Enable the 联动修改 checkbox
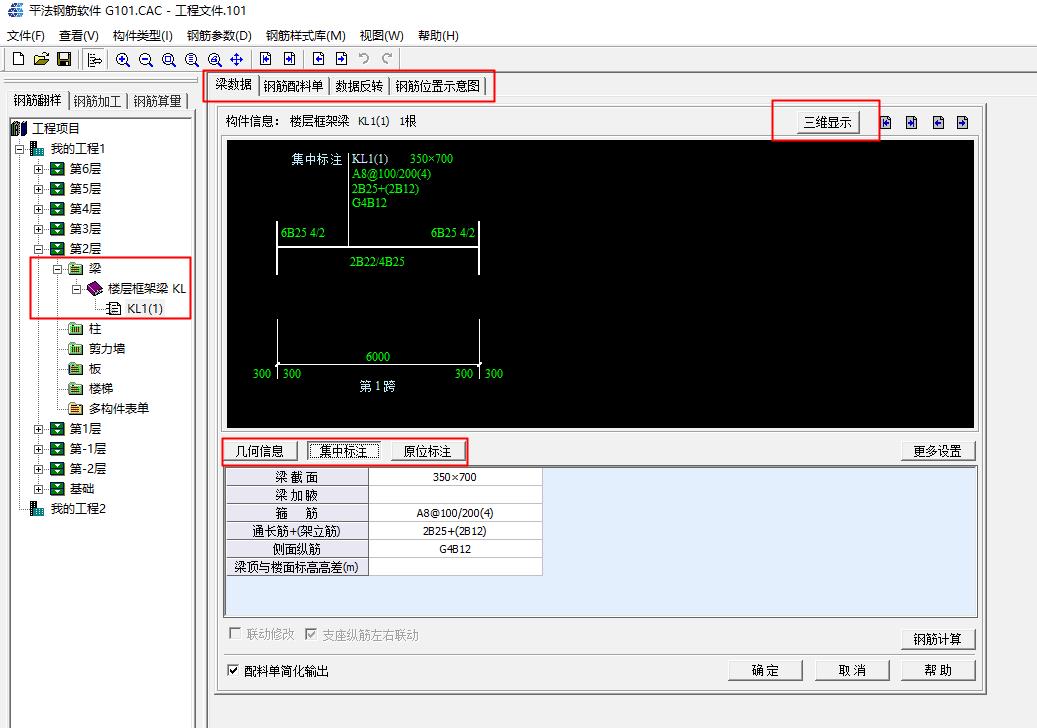This screenshot has height=728, width=1037. 235,634
